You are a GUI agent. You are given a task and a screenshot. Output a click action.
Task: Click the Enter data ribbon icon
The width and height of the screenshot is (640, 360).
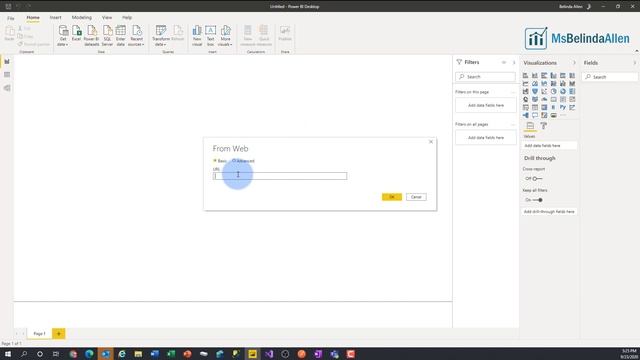click(120, 36)
